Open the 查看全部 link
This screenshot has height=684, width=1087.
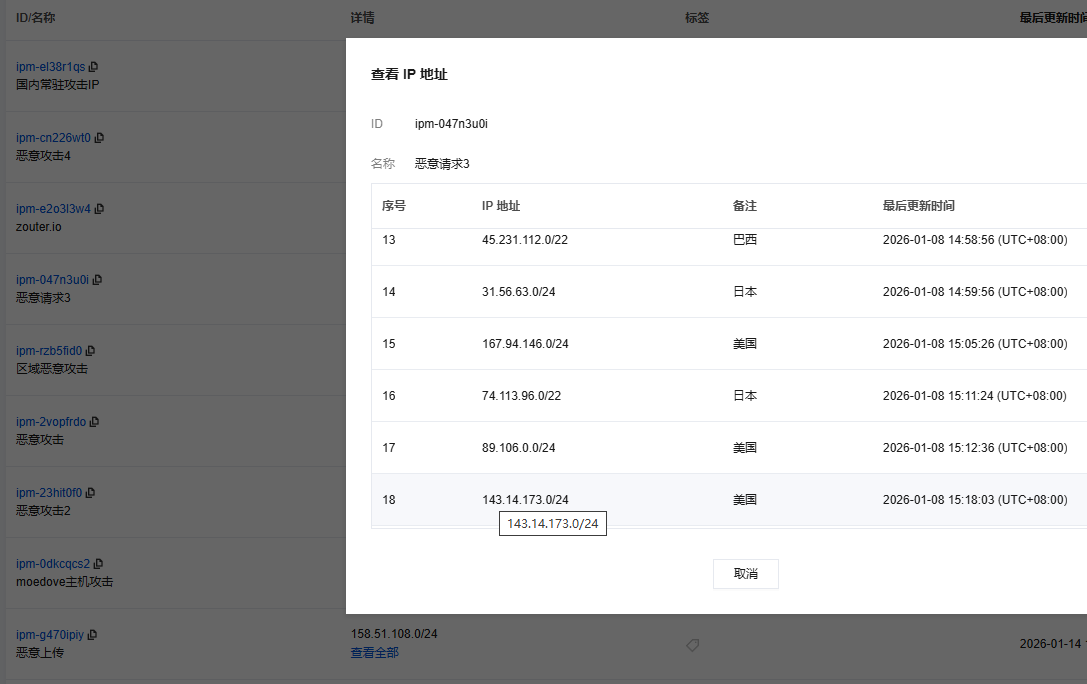[375, 653]
